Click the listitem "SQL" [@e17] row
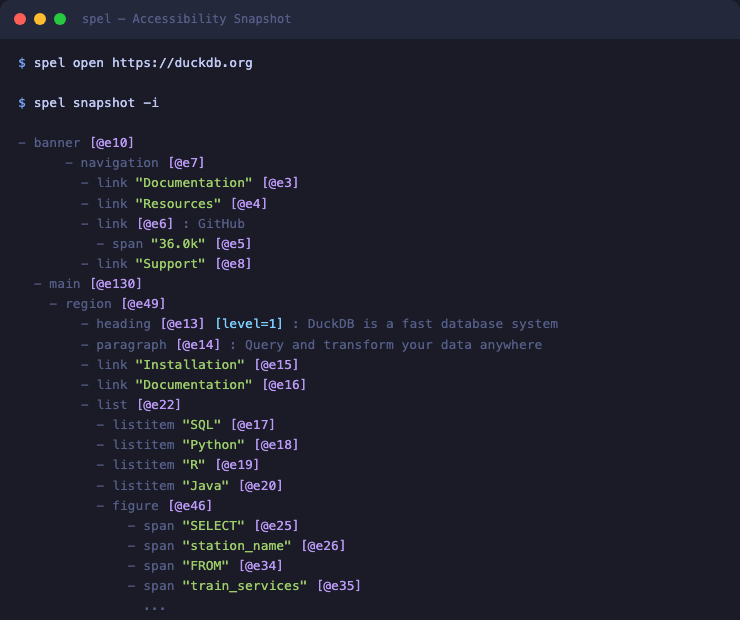 (185, 425)
